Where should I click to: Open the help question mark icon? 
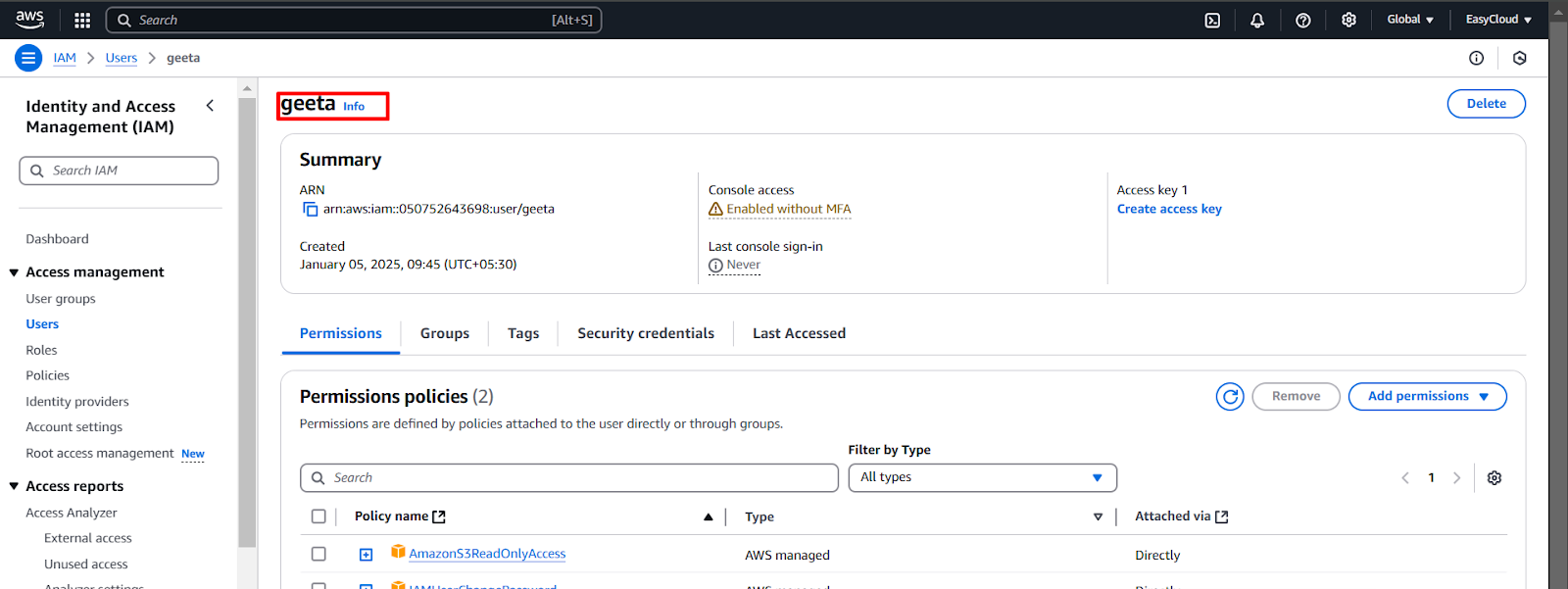click(x=1303, y=20)
